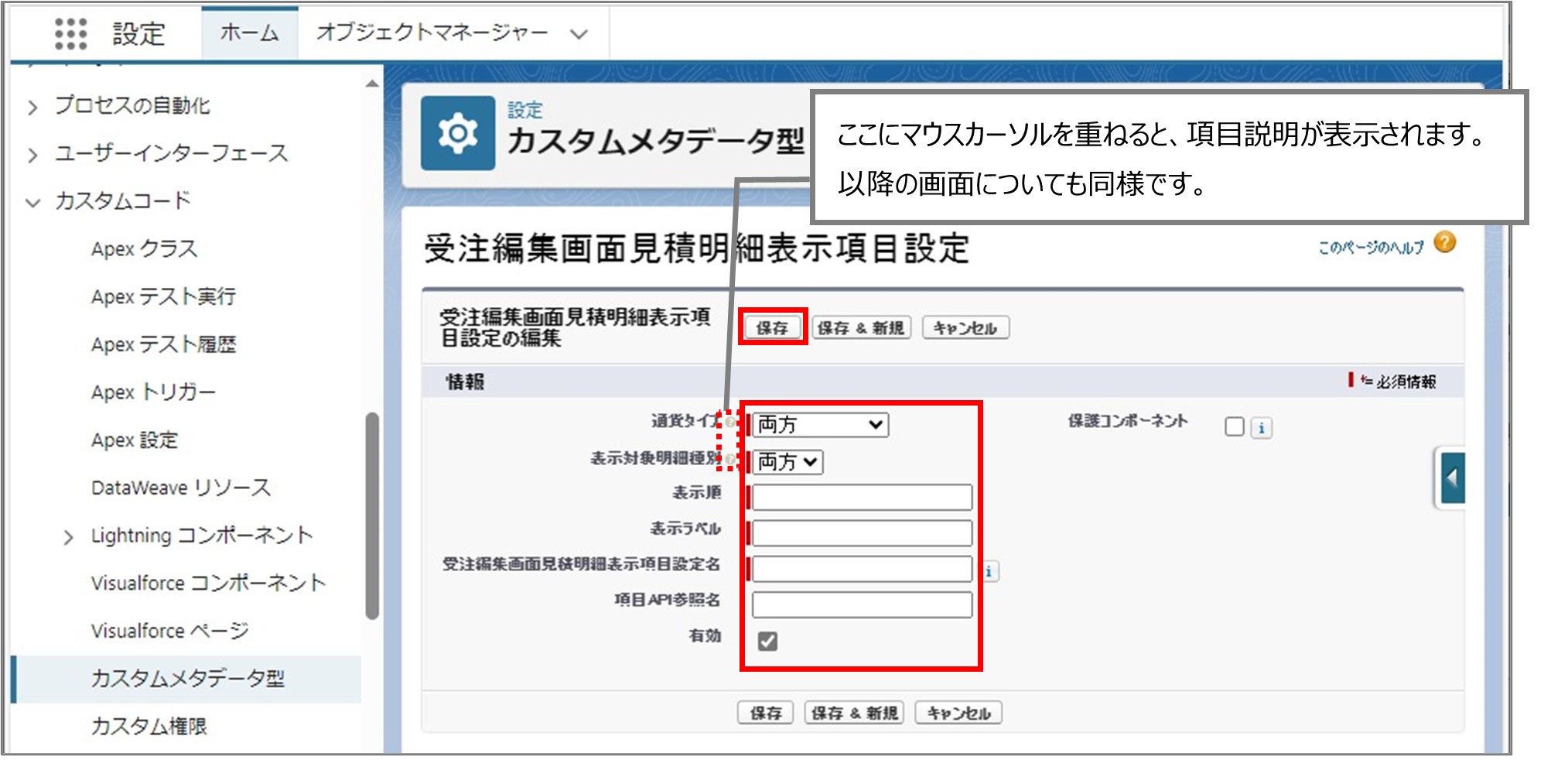Screen dimensions: 1568x760
Task: Open カスタム権限 in sidebar
Action: [x=149, y=726]
